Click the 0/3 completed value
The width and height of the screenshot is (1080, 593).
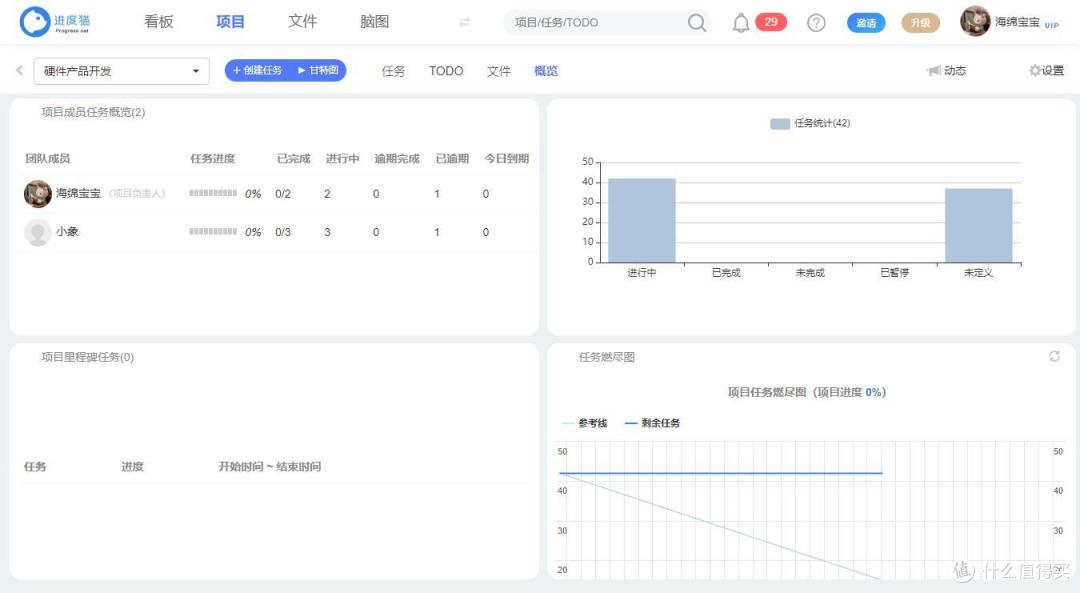click(x=282, y=233)
